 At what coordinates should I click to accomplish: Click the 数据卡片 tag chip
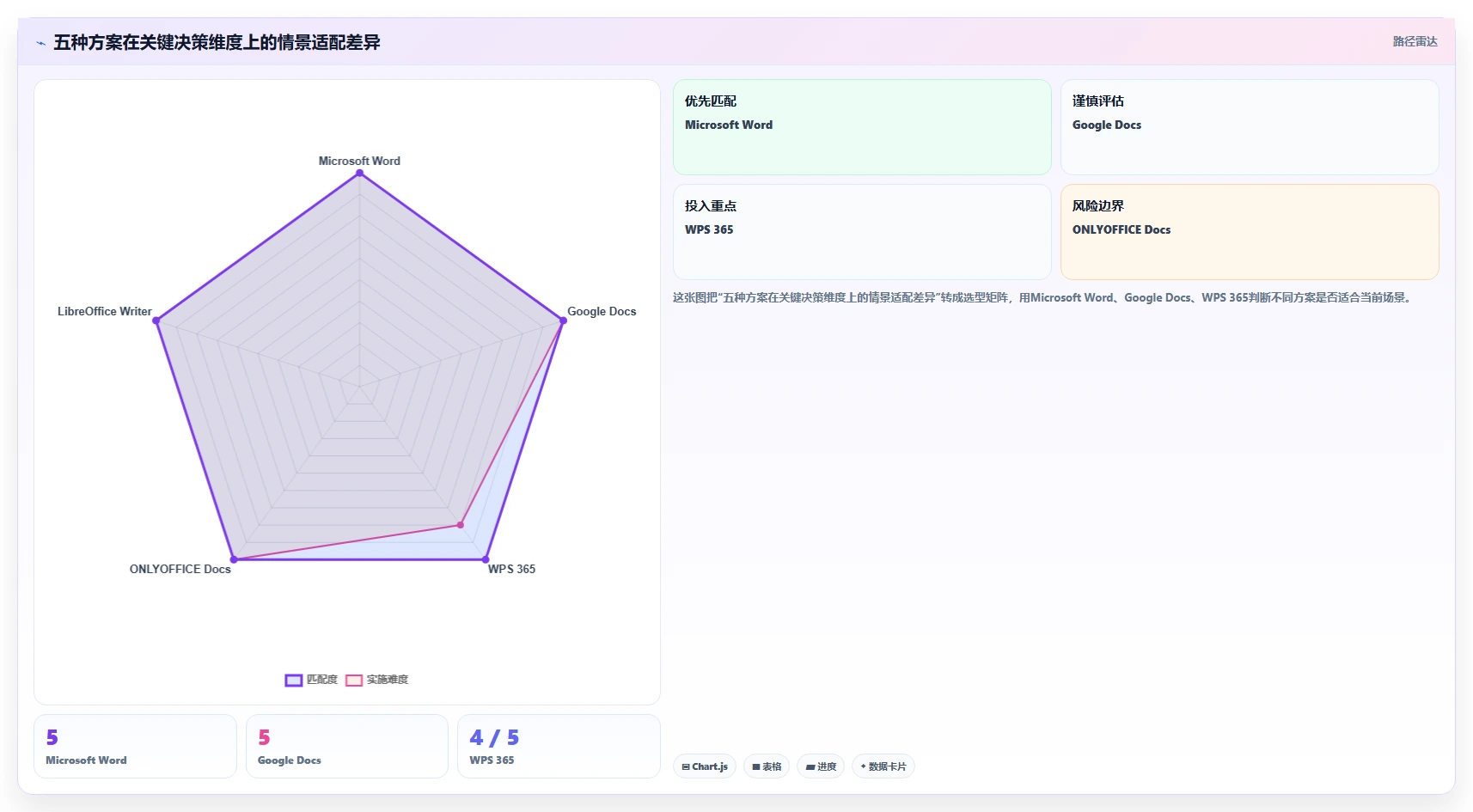click(x=883, y=766)
